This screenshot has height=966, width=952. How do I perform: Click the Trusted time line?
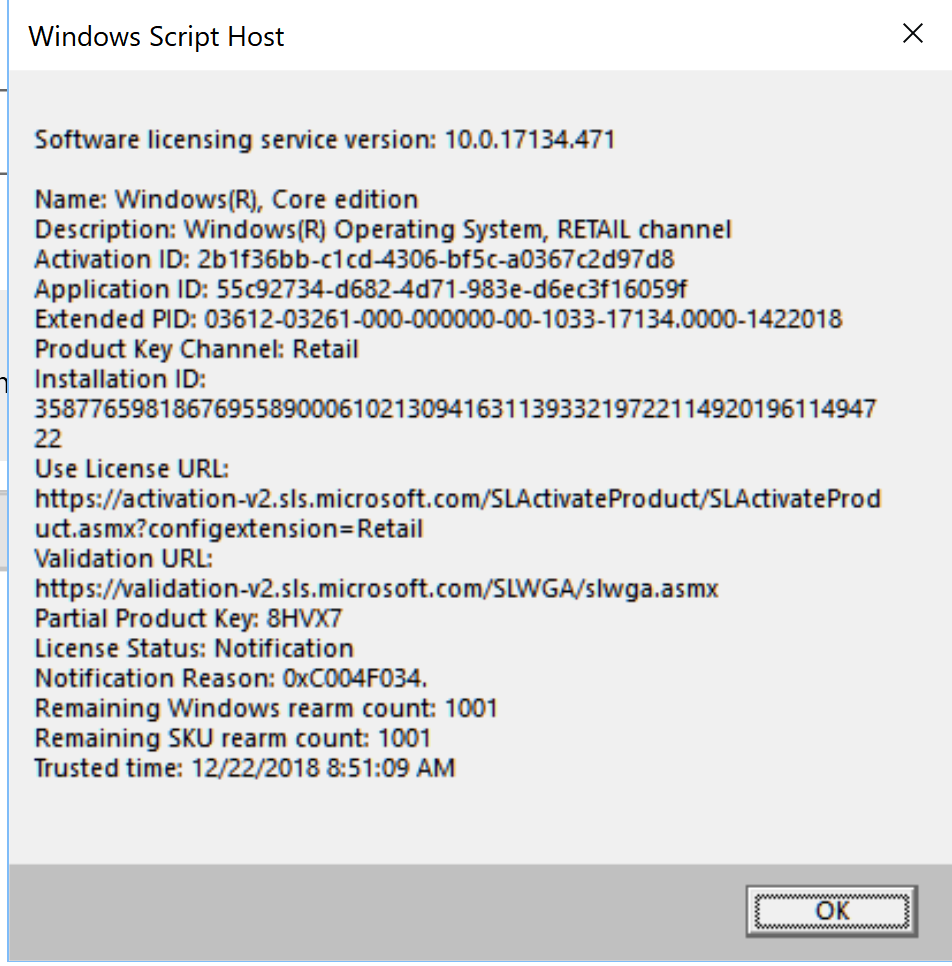point(245,768)
